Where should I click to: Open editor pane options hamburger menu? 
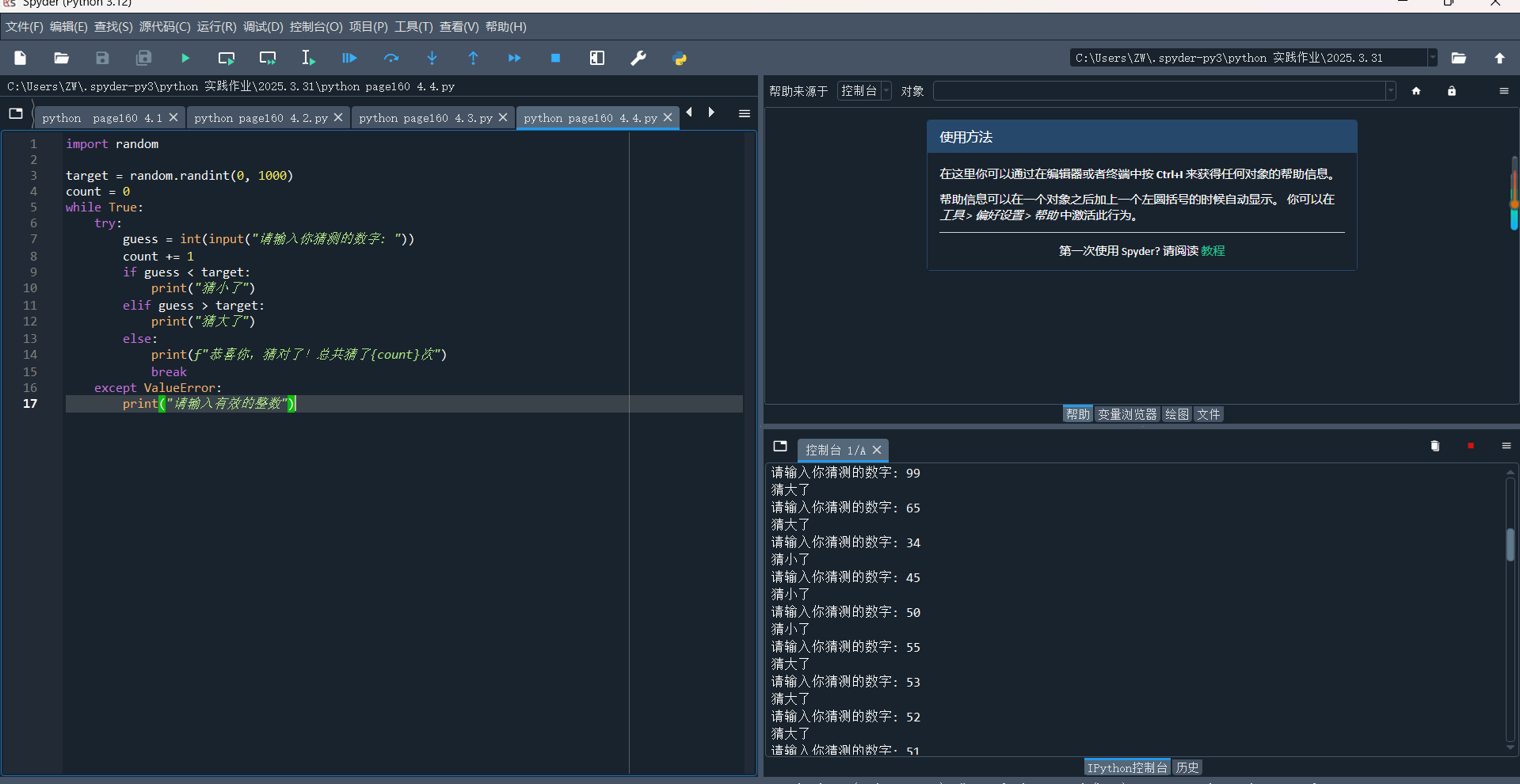coord(745,114)
